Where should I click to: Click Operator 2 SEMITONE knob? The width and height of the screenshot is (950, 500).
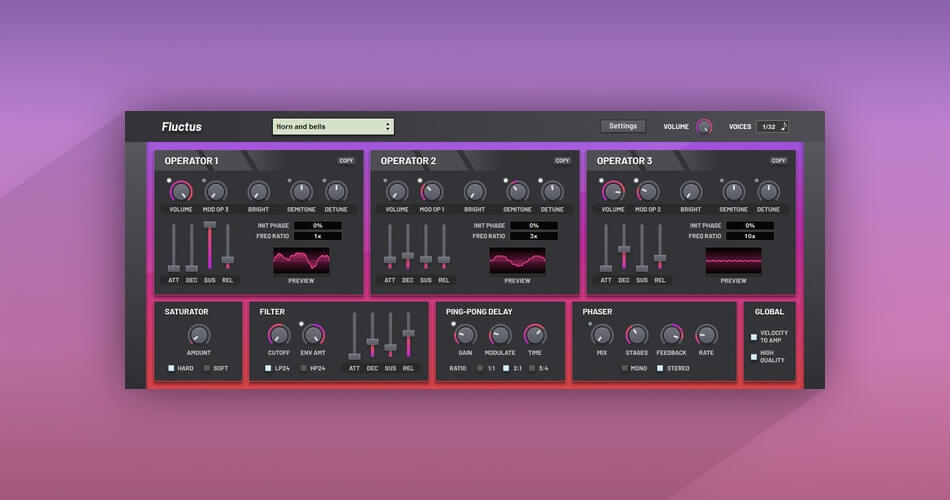tap(517, 192)
